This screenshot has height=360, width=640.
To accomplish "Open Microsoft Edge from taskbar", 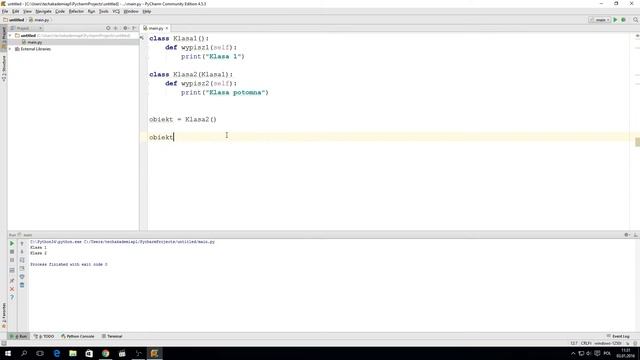I will click(56, 353).
